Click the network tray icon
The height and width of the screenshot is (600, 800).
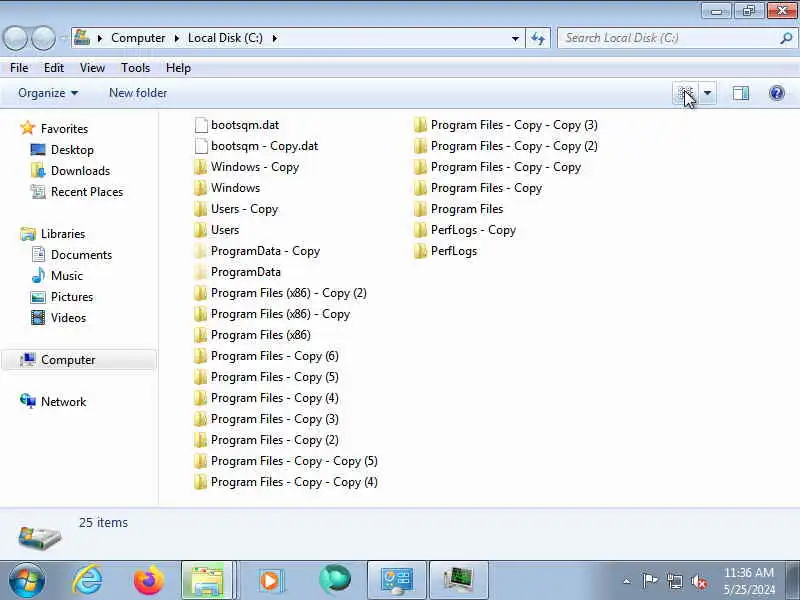point(674,581)
